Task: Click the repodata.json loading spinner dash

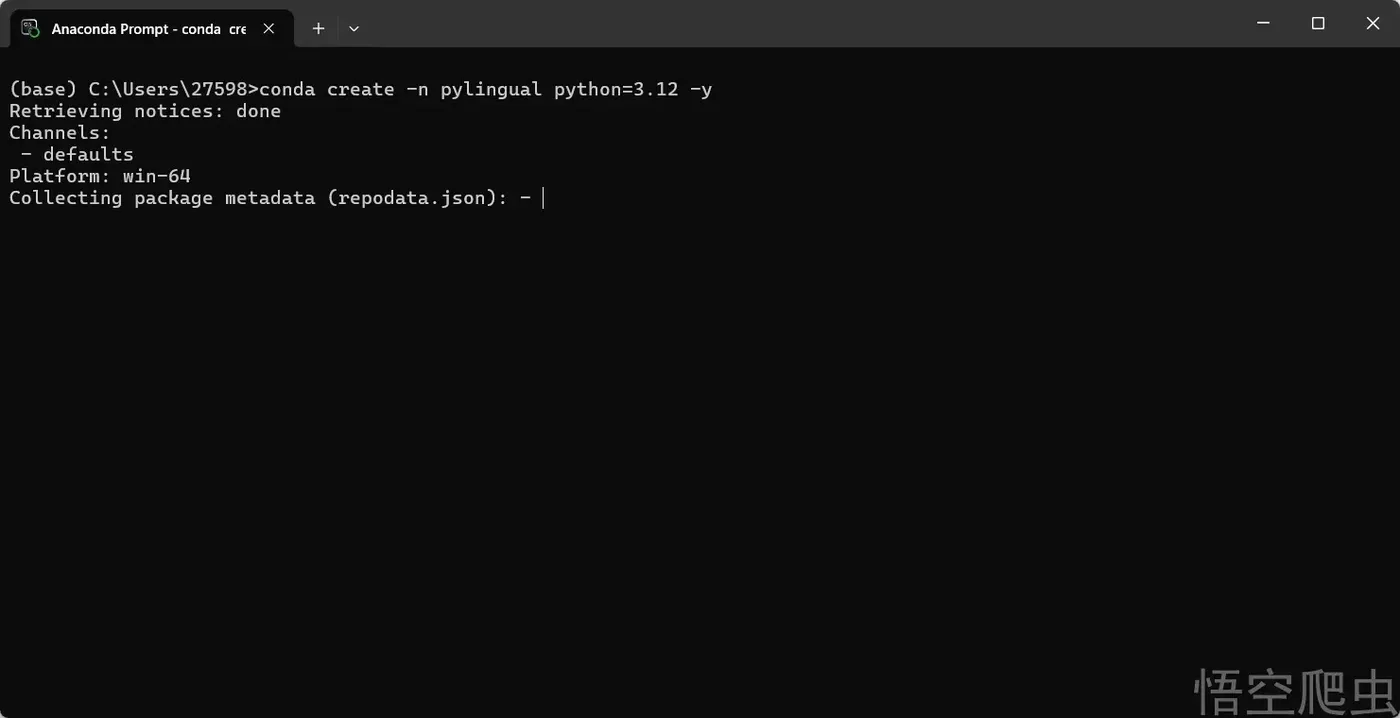Action: [x=524, y=197]
